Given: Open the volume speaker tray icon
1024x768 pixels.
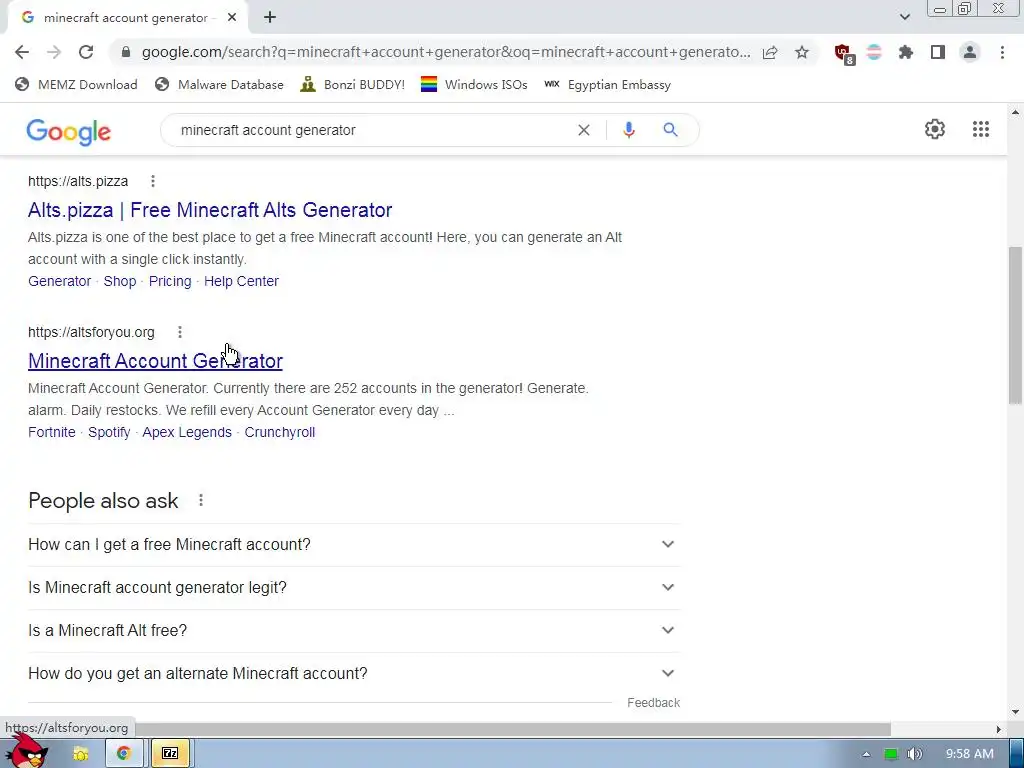Looking at the screenshot, I should [x=915, y=754].
